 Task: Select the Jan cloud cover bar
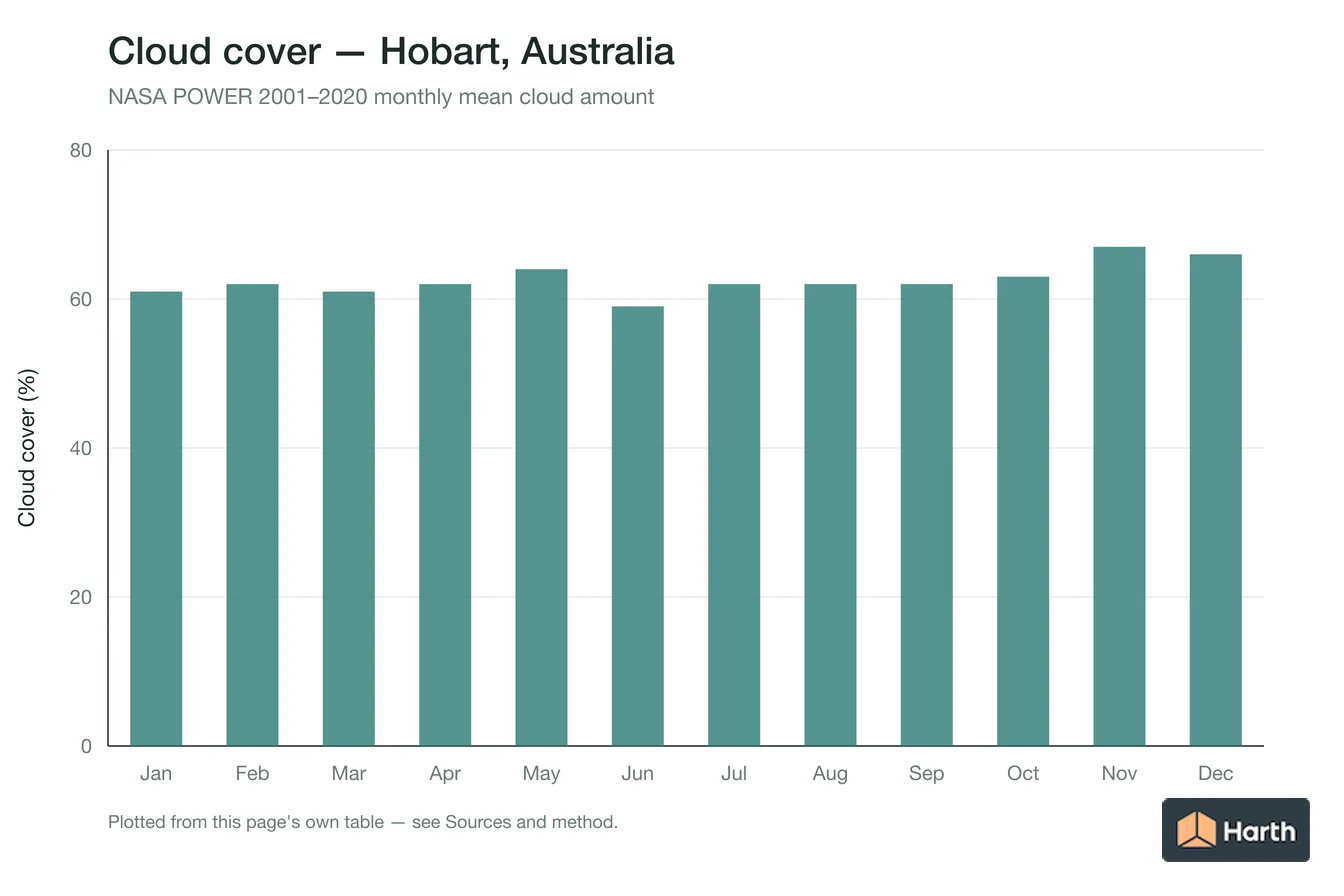coord(156,519)
